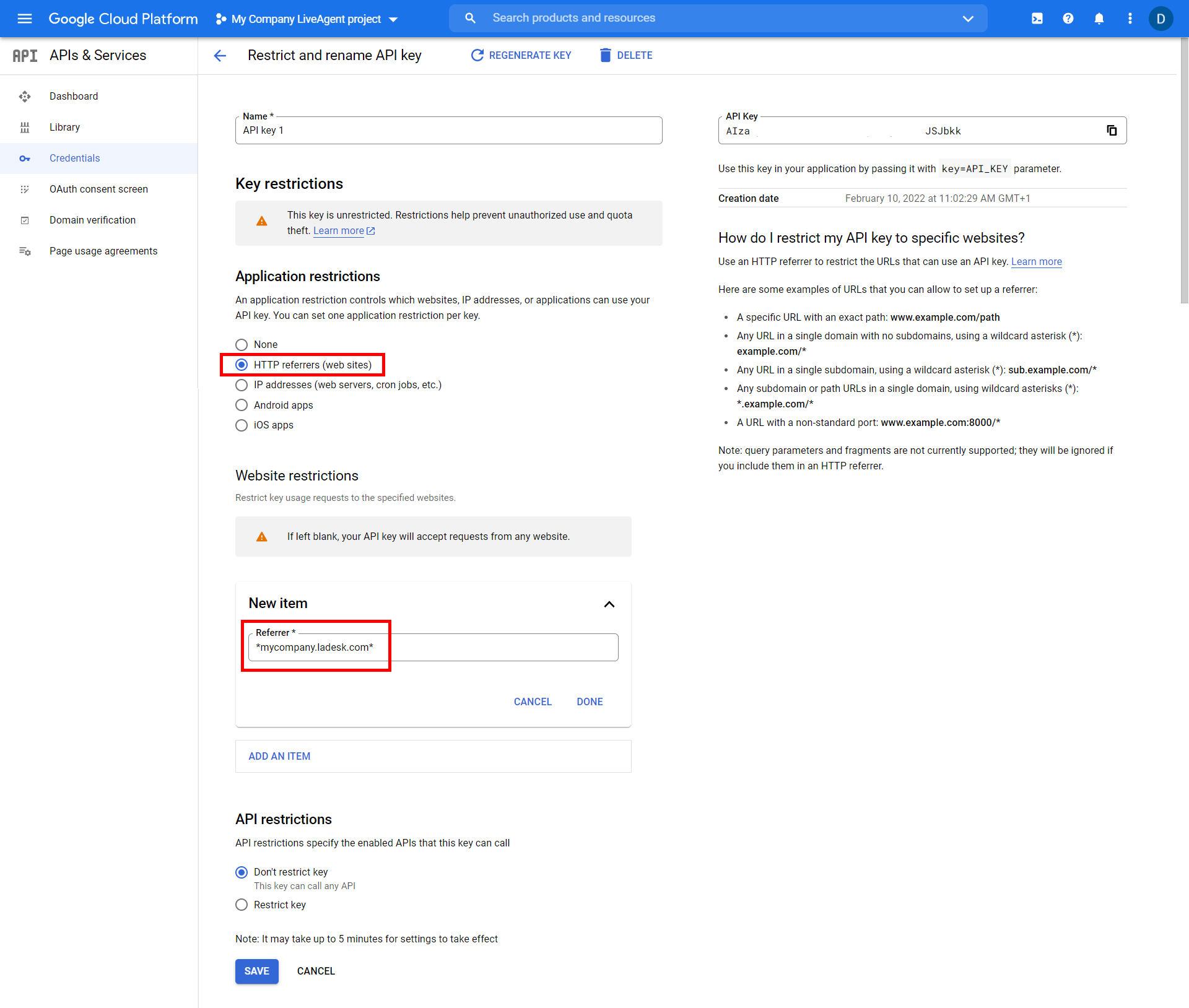
Task: Click the Domain verification checkbox icon
Action: 25,220
